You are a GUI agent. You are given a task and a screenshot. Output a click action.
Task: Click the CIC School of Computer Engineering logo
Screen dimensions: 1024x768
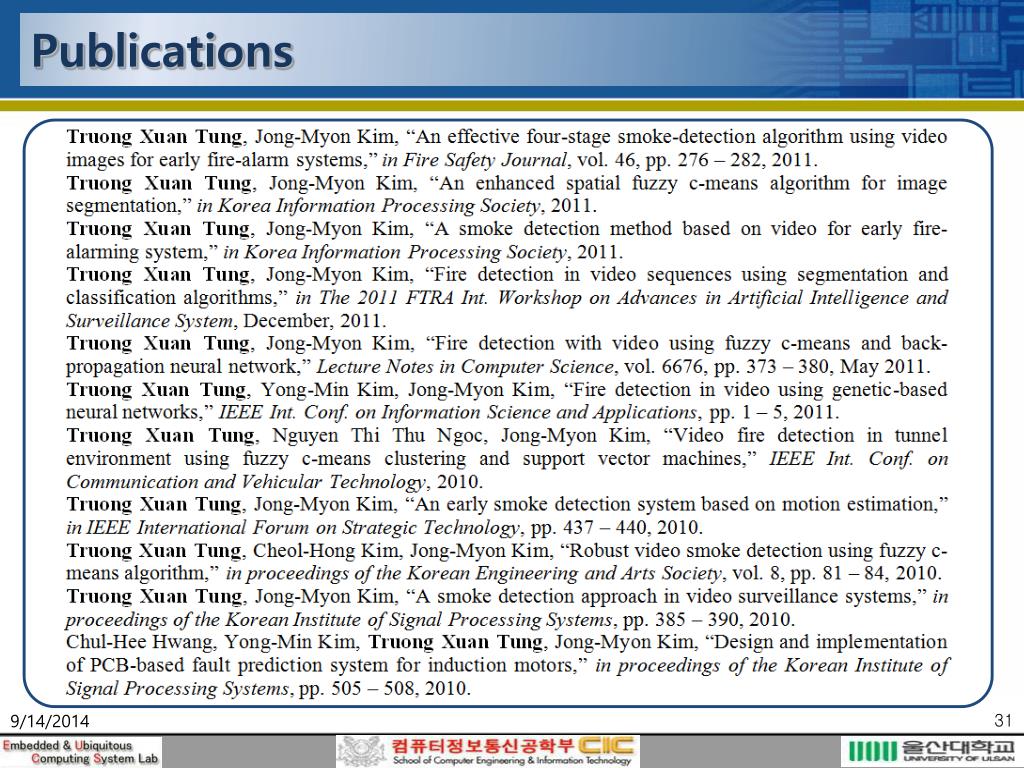pyautogui.click(x=488, y=751)
